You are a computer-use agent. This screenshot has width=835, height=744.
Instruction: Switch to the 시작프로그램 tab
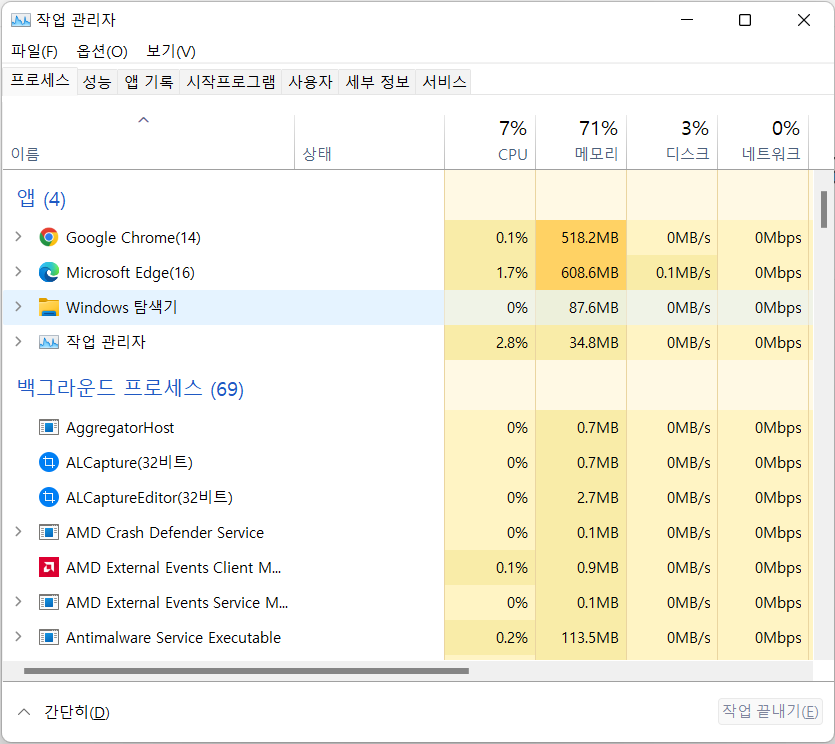(x=231, y=81)
